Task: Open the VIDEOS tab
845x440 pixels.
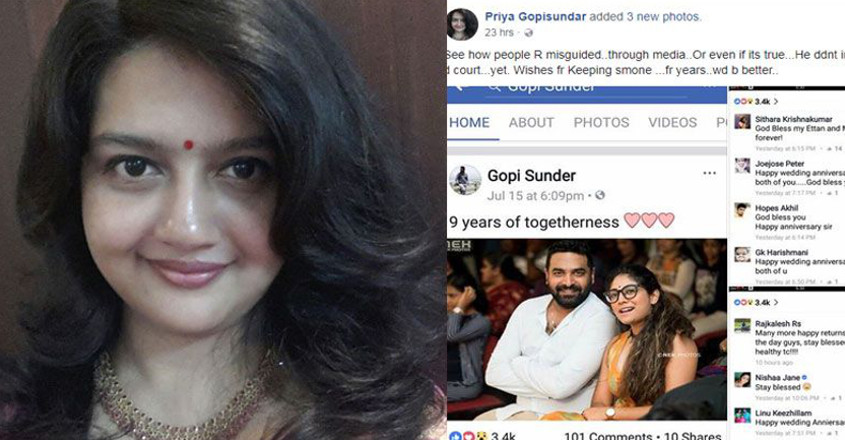Action: click(672, 122)
